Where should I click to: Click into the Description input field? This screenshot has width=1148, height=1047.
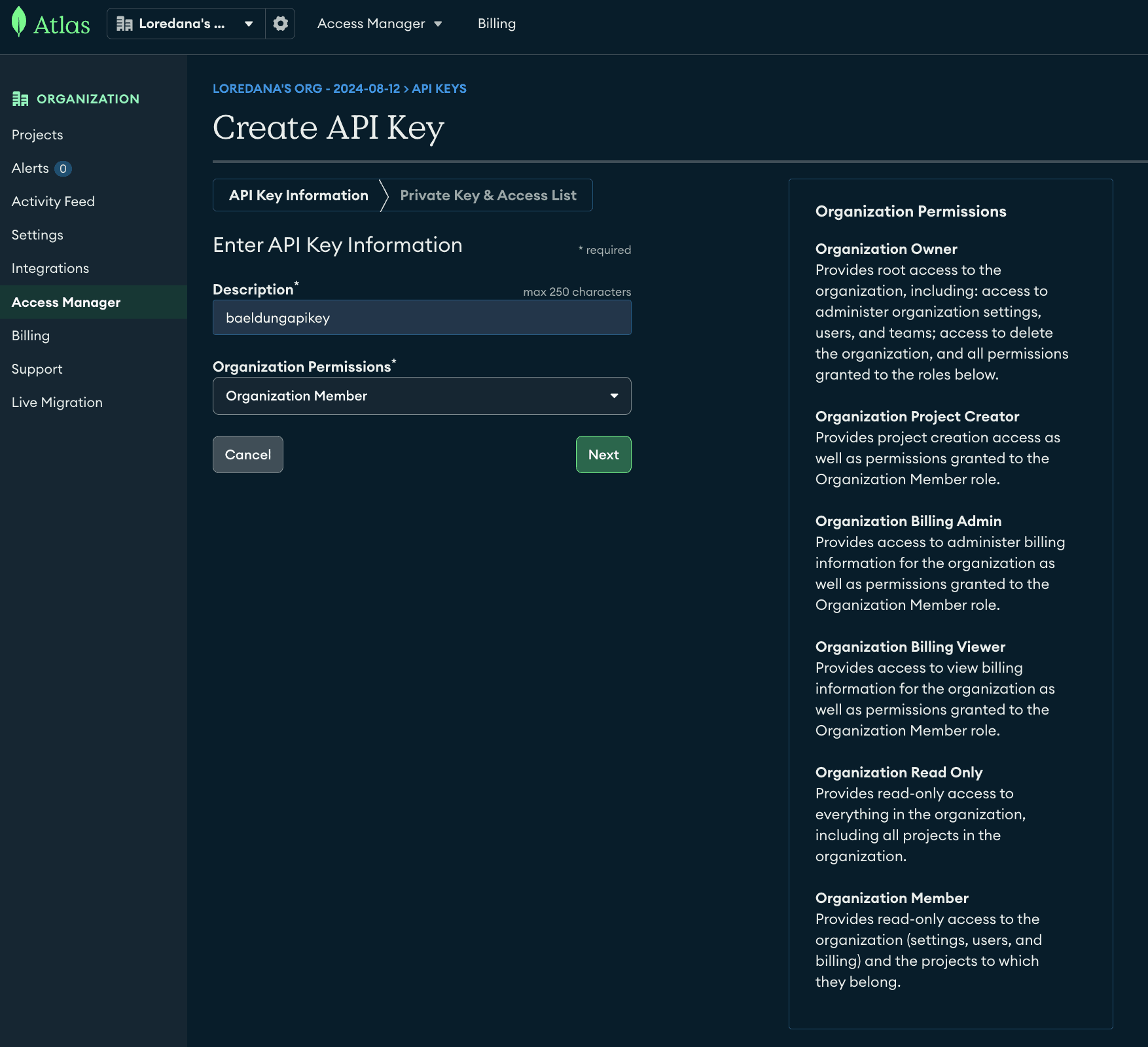[422, 317]
